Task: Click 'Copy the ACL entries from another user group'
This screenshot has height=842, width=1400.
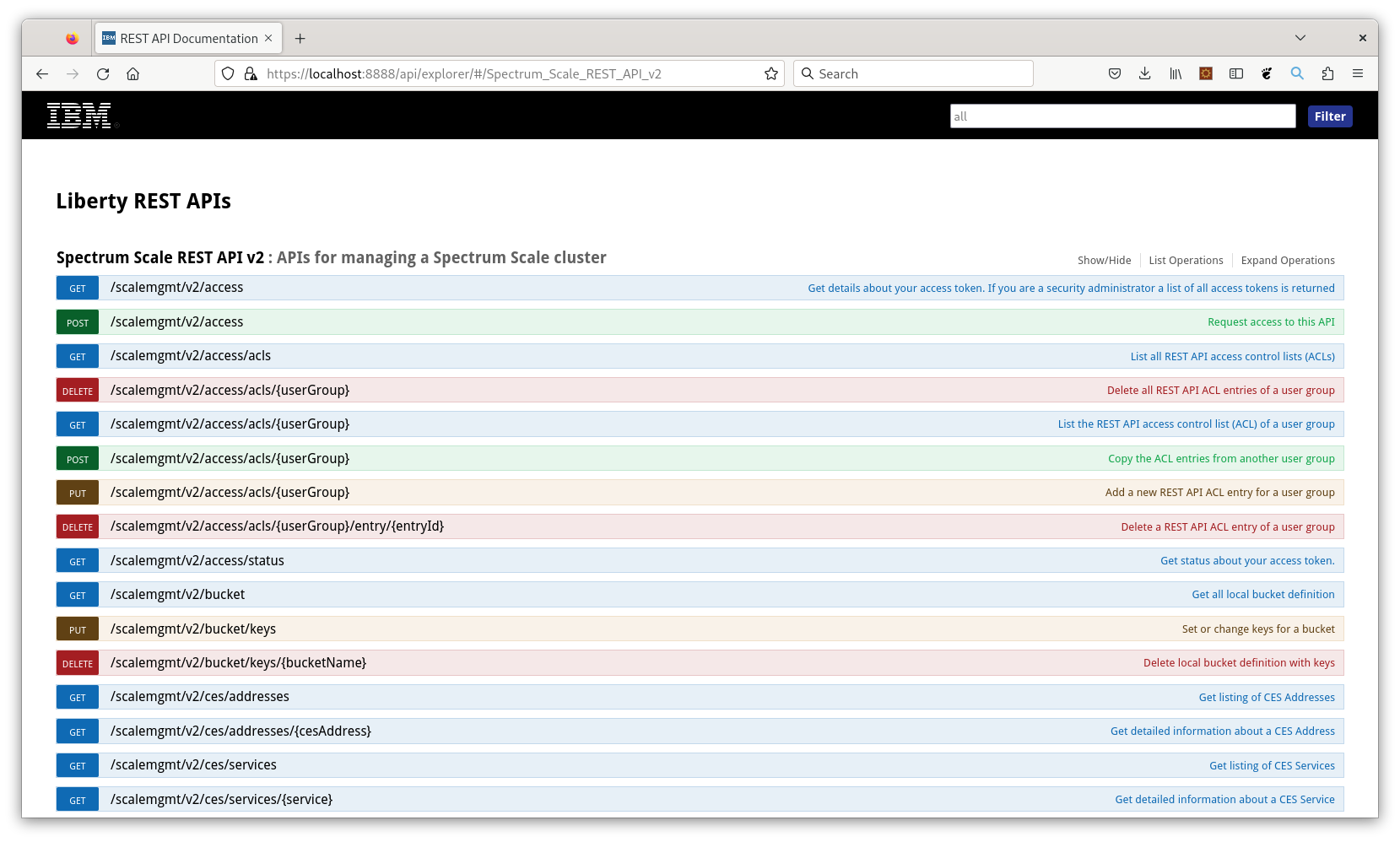Action: (x=1221, y=459)
